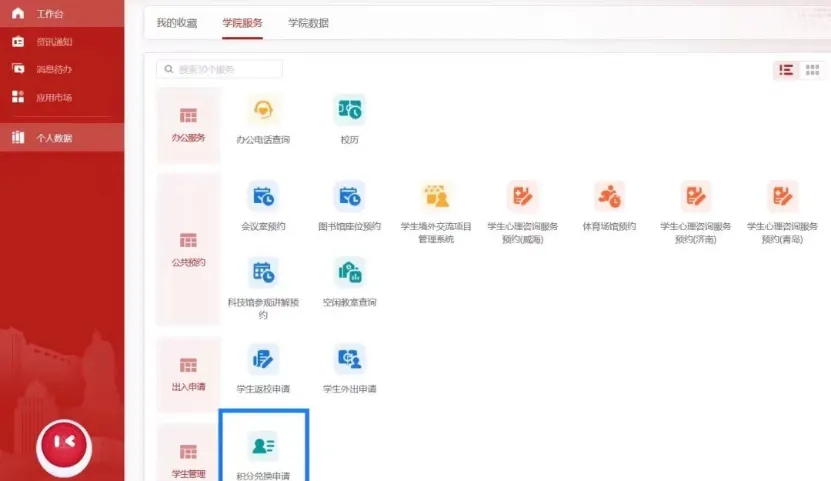Open 体育场馆预约 icon
Screen dimensions: 831x481
pos(609,197)
